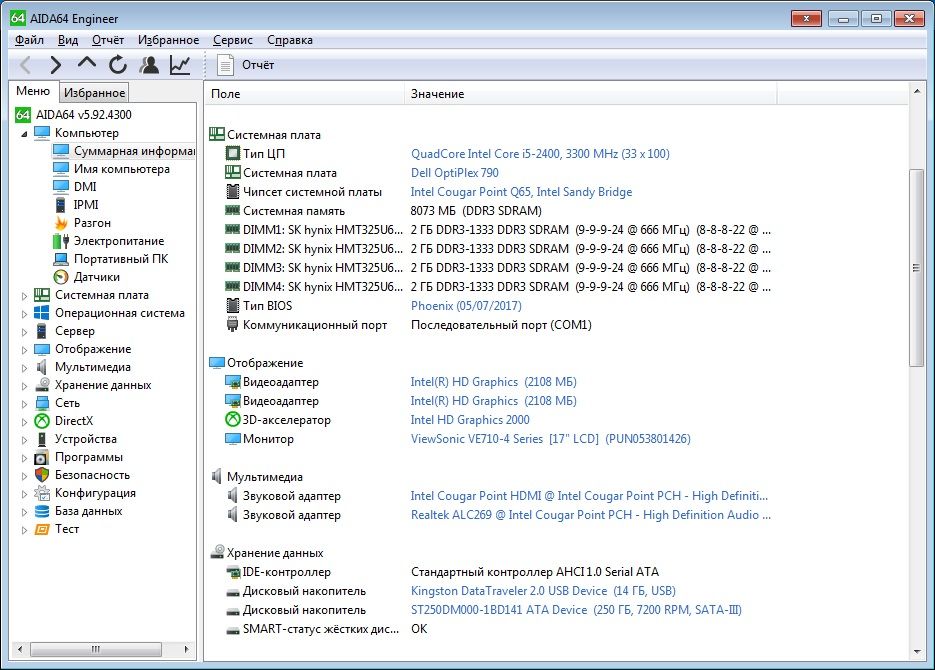Expand the Устройства tree node
935x670 pixels.
(x=24, y=440)
